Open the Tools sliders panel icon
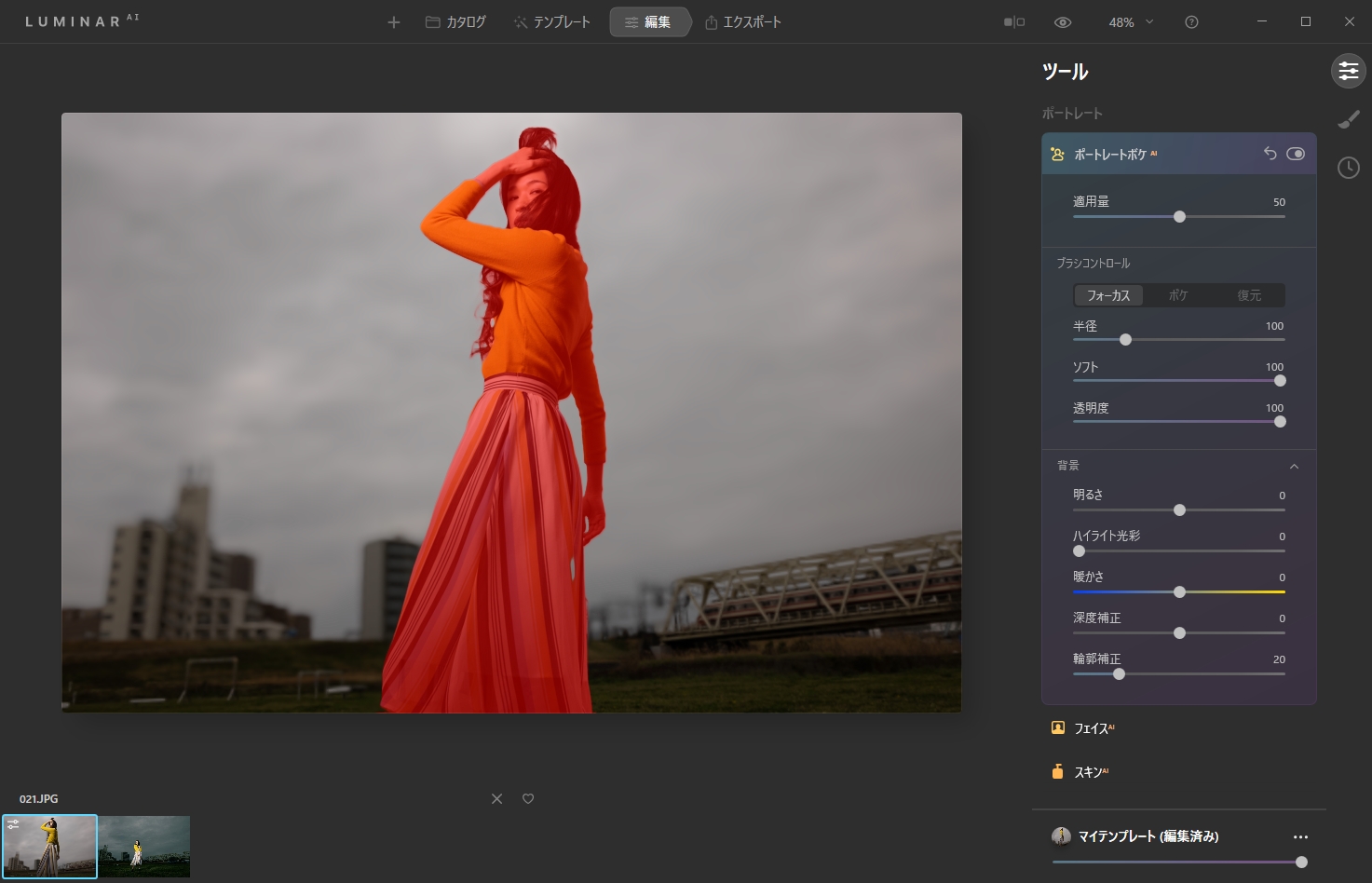Image resolution: width=1372 pixels, height=883 pixels. (1348, 71)
